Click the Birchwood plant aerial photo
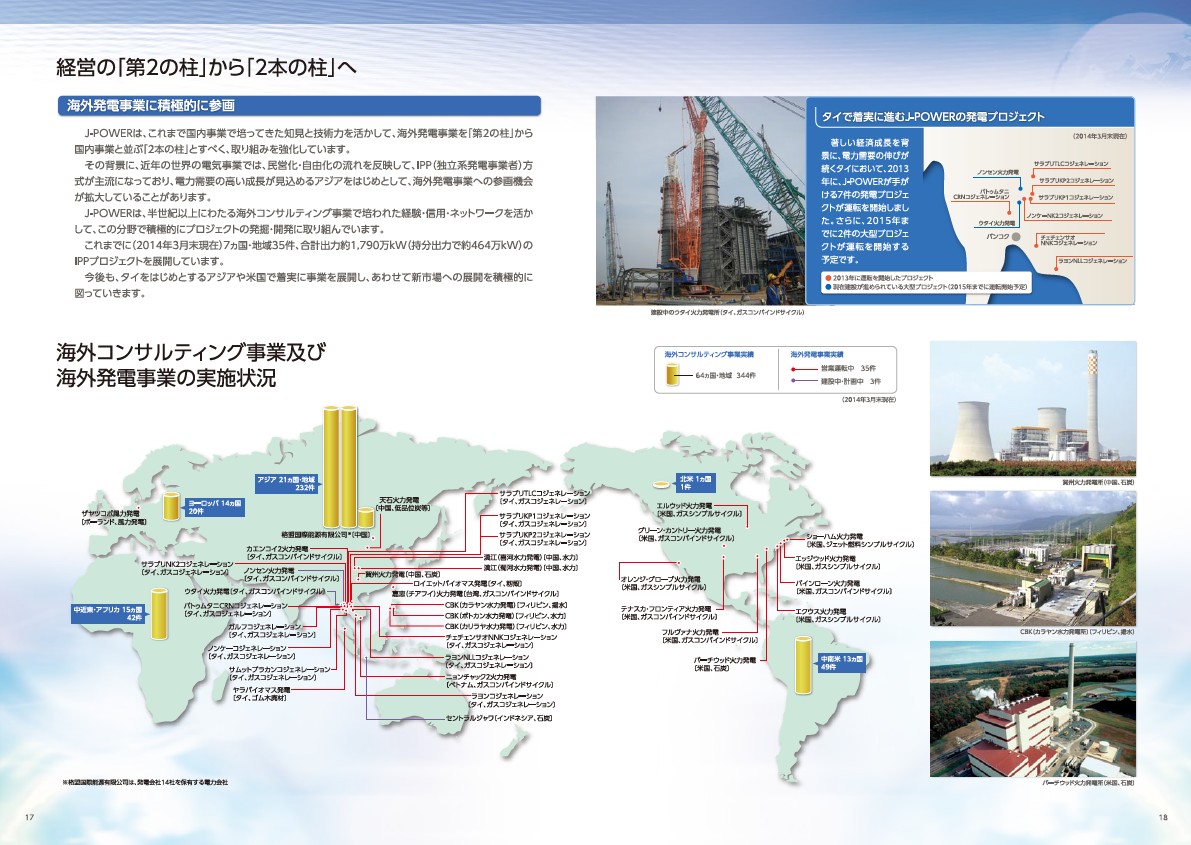 1033,709
